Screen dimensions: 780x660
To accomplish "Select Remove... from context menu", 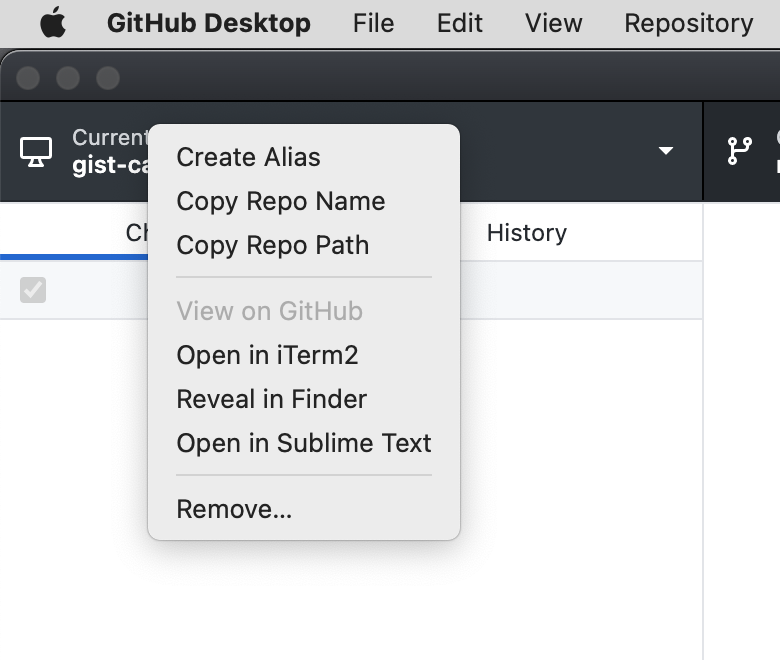I will point(303,509).
